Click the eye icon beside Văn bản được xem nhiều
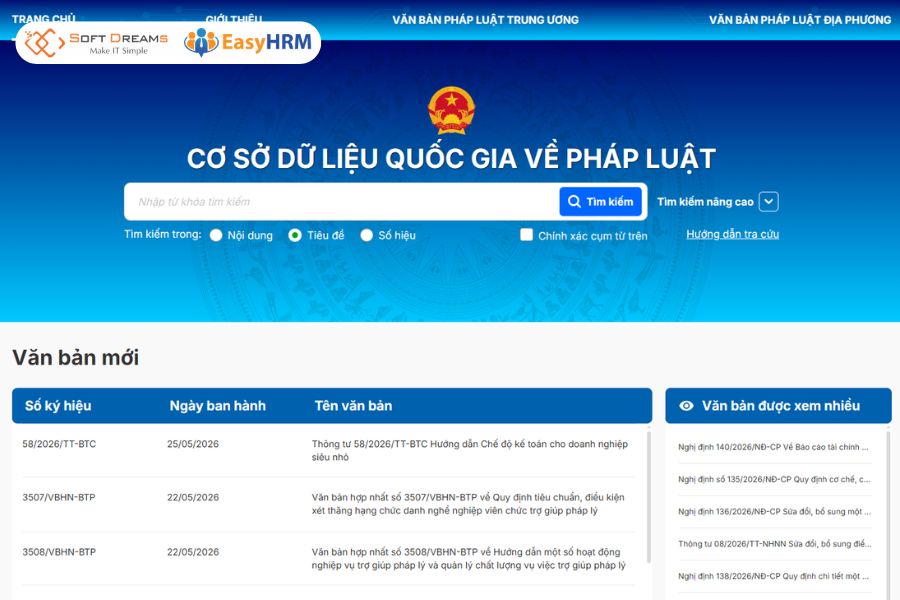The width and height of the screenshot is (900, 600). pos(686,406)
